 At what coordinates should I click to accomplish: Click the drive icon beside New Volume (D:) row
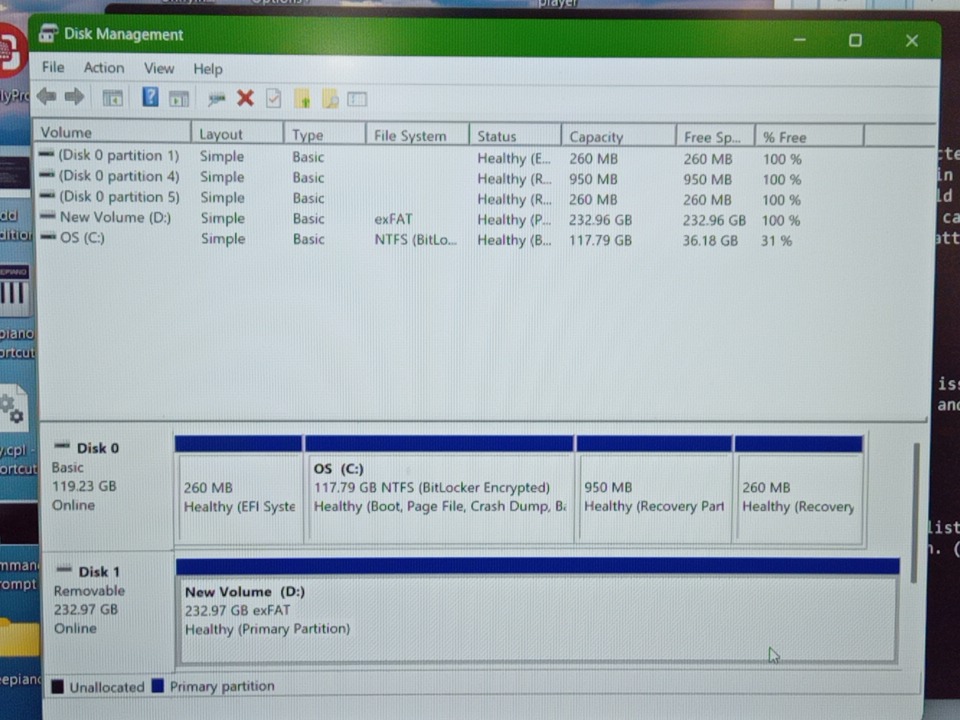pos(48,216)
